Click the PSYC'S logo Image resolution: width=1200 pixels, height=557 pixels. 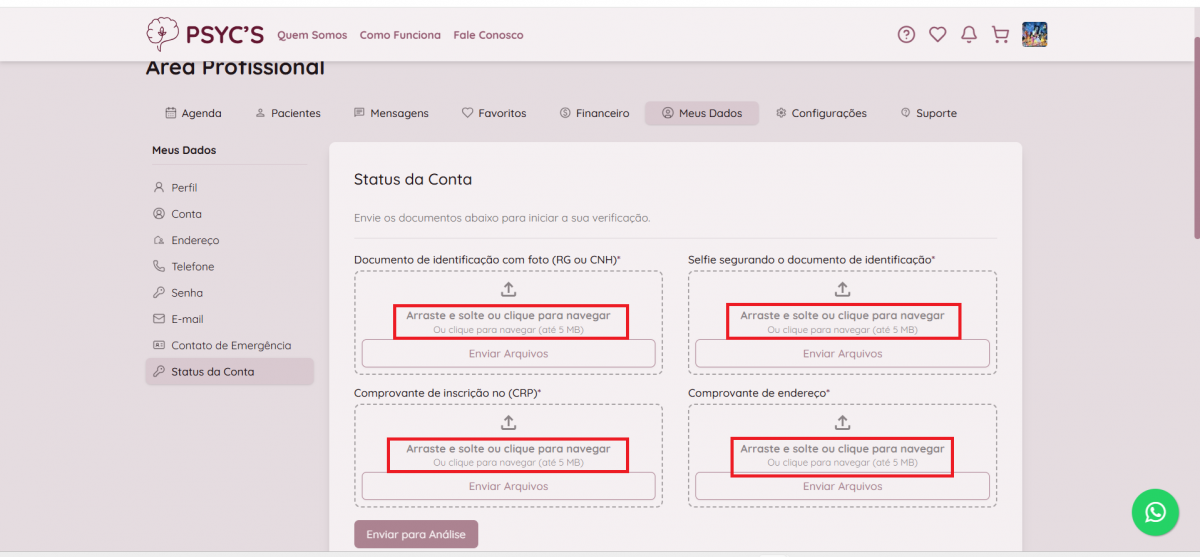point(205,35)
